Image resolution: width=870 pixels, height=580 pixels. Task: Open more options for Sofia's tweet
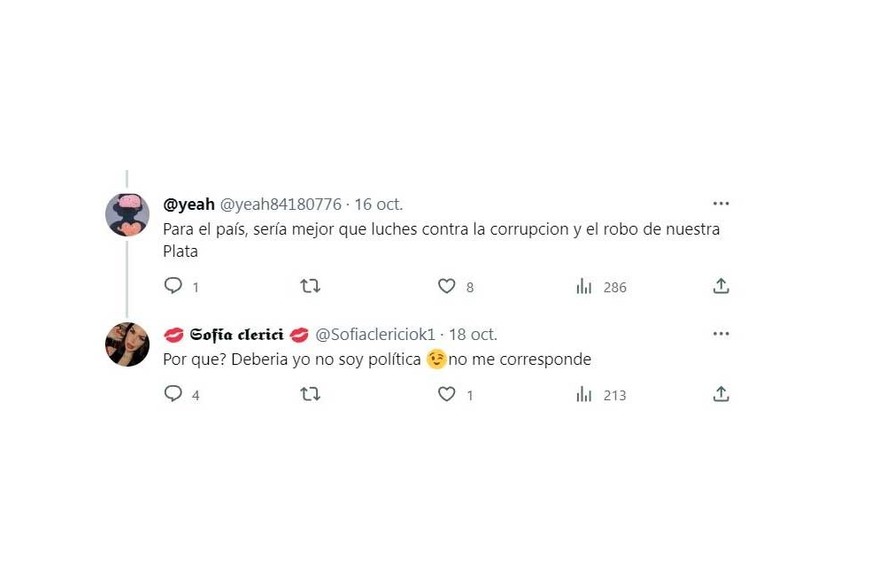[x=720, y=333]
